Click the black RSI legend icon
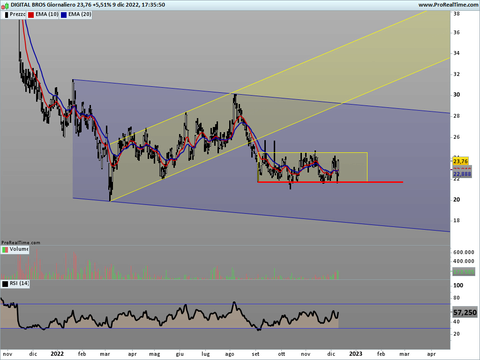The width and height of the screenshot is (480, 360). (5, 284)
